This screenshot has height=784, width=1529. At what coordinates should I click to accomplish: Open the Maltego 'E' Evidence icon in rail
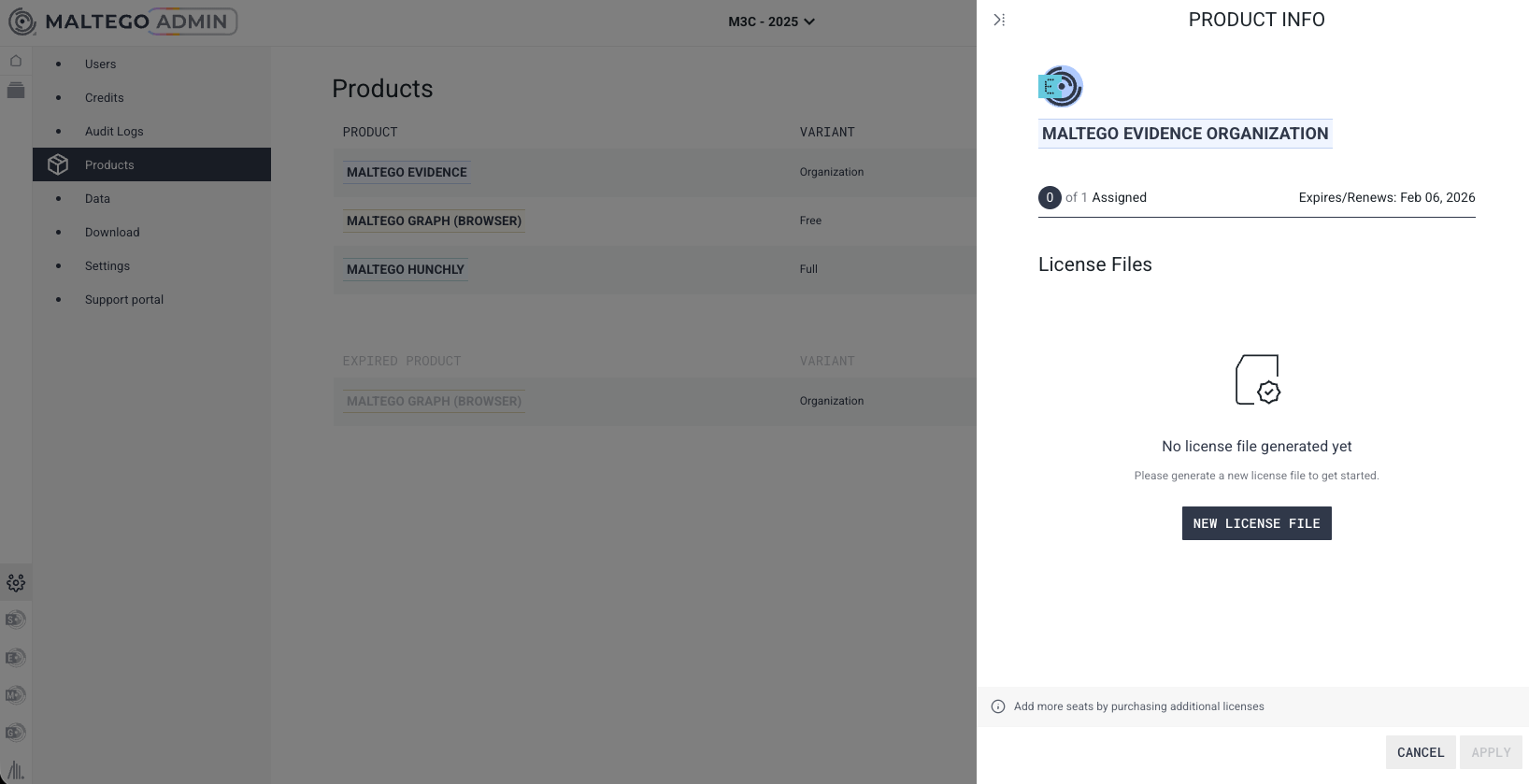click(16, 658)
